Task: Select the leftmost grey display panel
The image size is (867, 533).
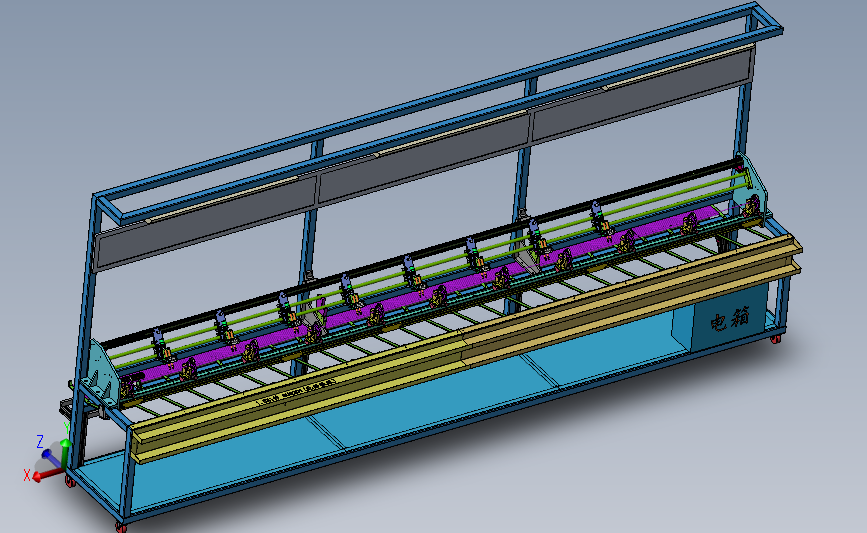Action: 206,224
